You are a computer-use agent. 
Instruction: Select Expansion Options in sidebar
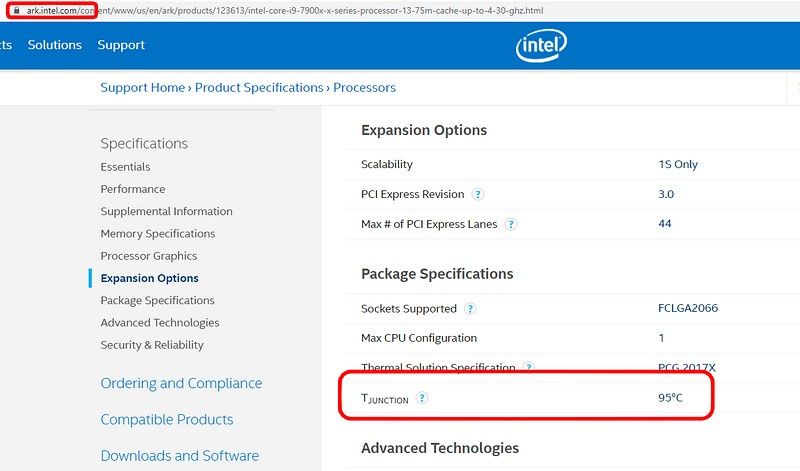coord(149,278)
